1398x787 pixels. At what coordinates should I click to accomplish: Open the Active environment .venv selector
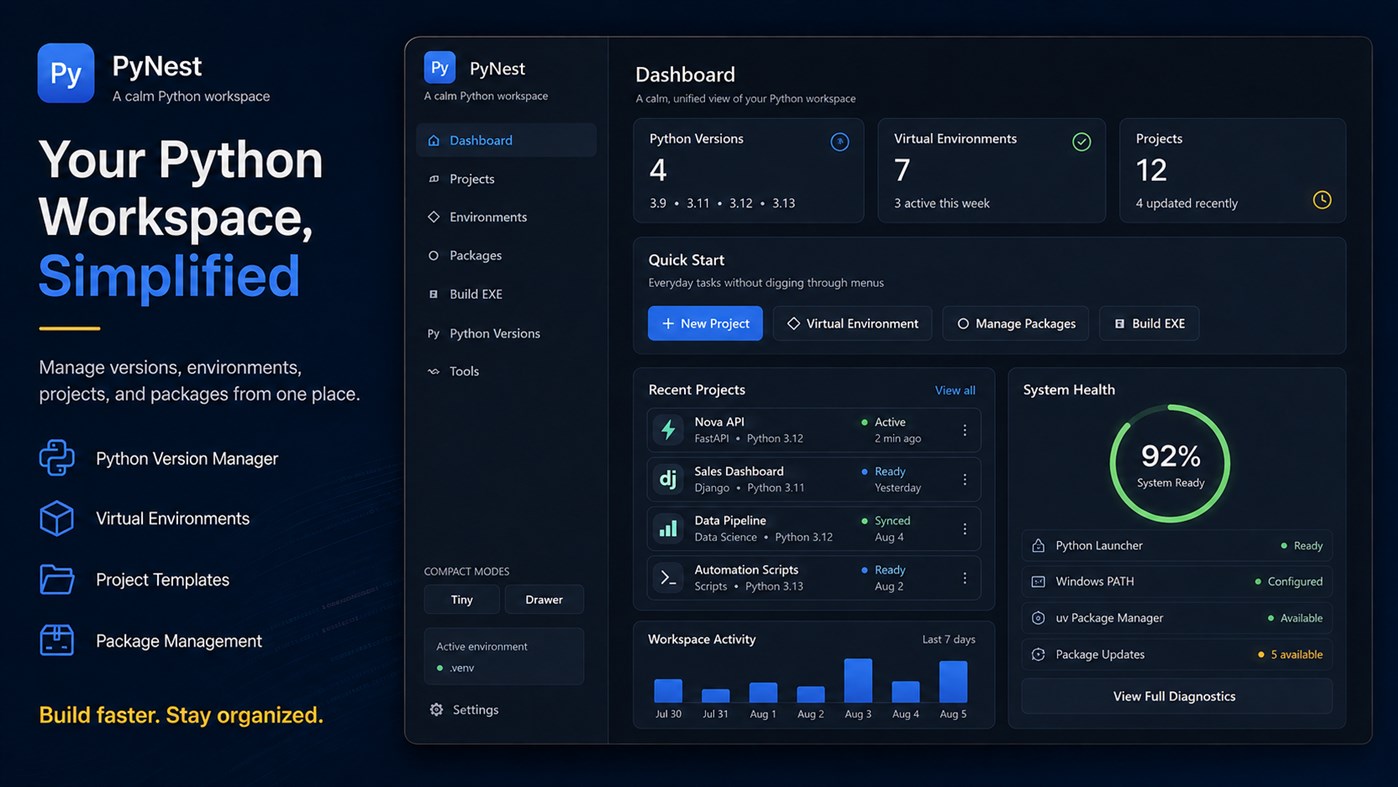(504, 656)
